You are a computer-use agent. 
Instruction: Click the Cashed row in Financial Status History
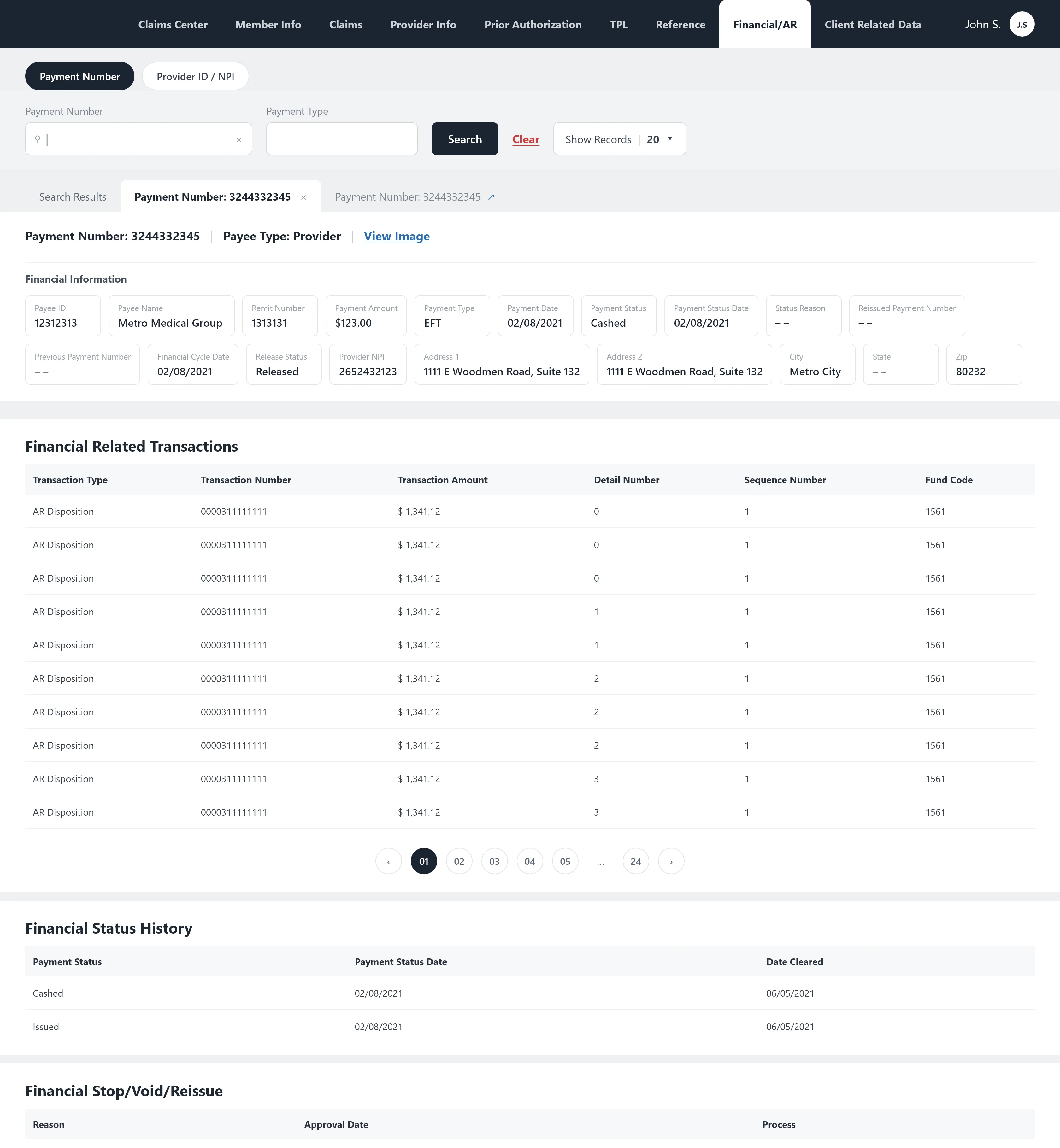click(x=529, y=993)
